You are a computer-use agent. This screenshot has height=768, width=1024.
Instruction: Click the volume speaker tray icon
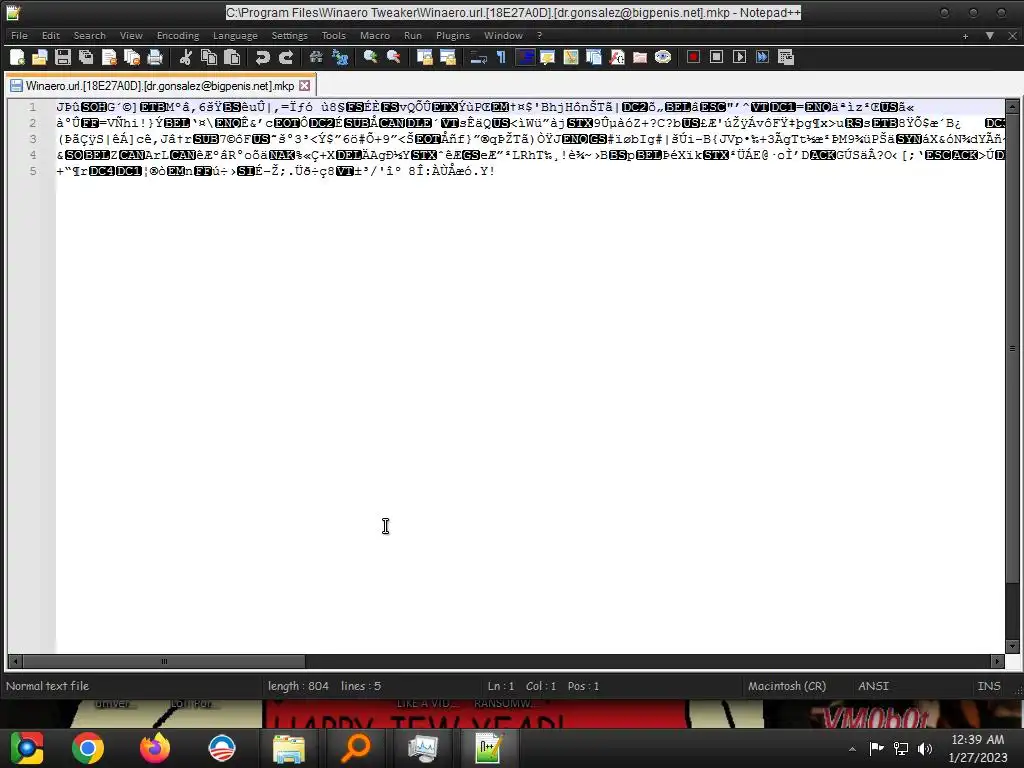pyautogui.click(x=925, y=749)
